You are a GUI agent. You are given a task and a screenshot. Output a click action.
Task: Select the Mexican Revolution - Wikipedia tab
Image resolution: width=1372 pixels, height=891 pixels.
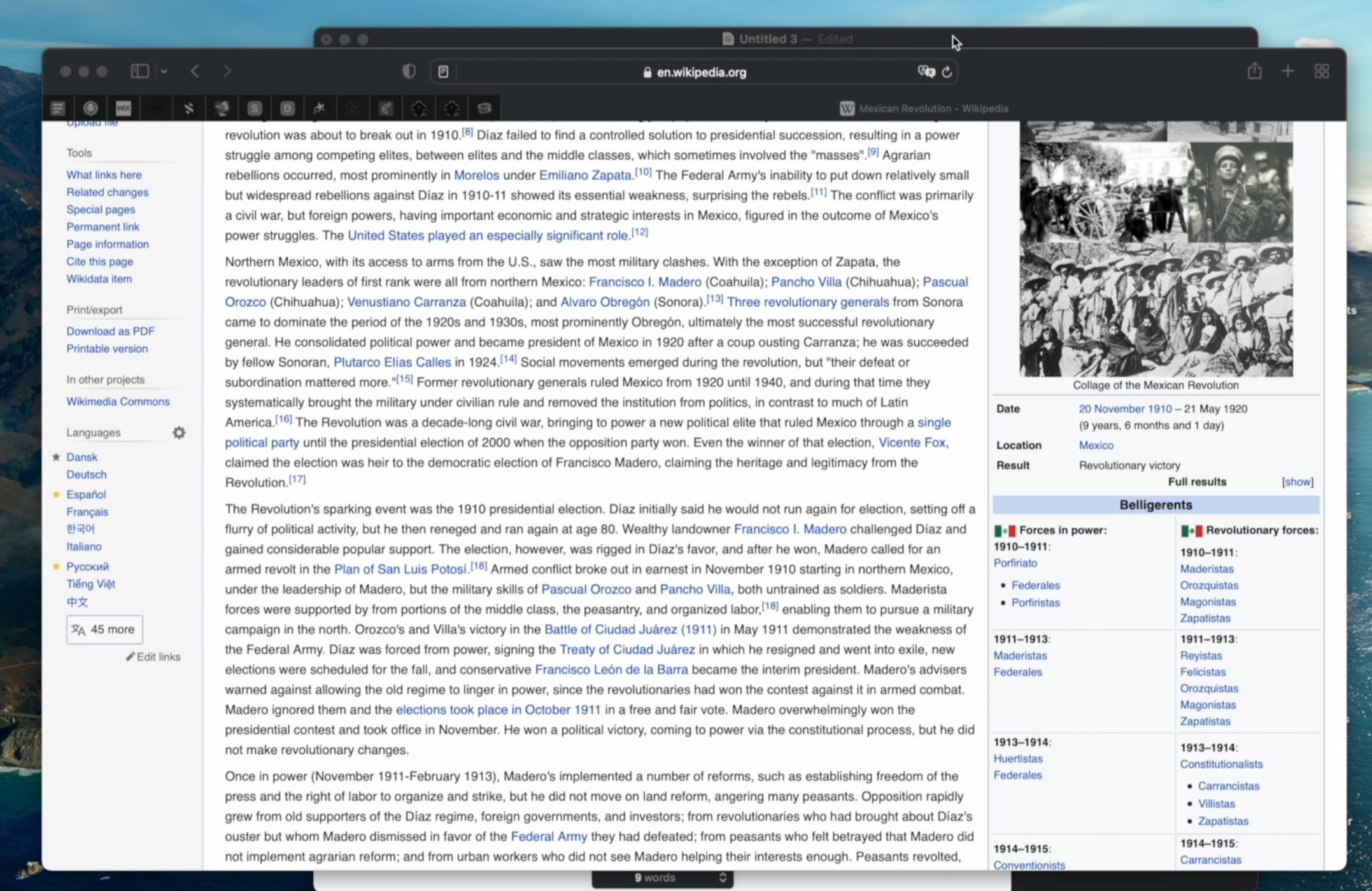tap(924, 109)
